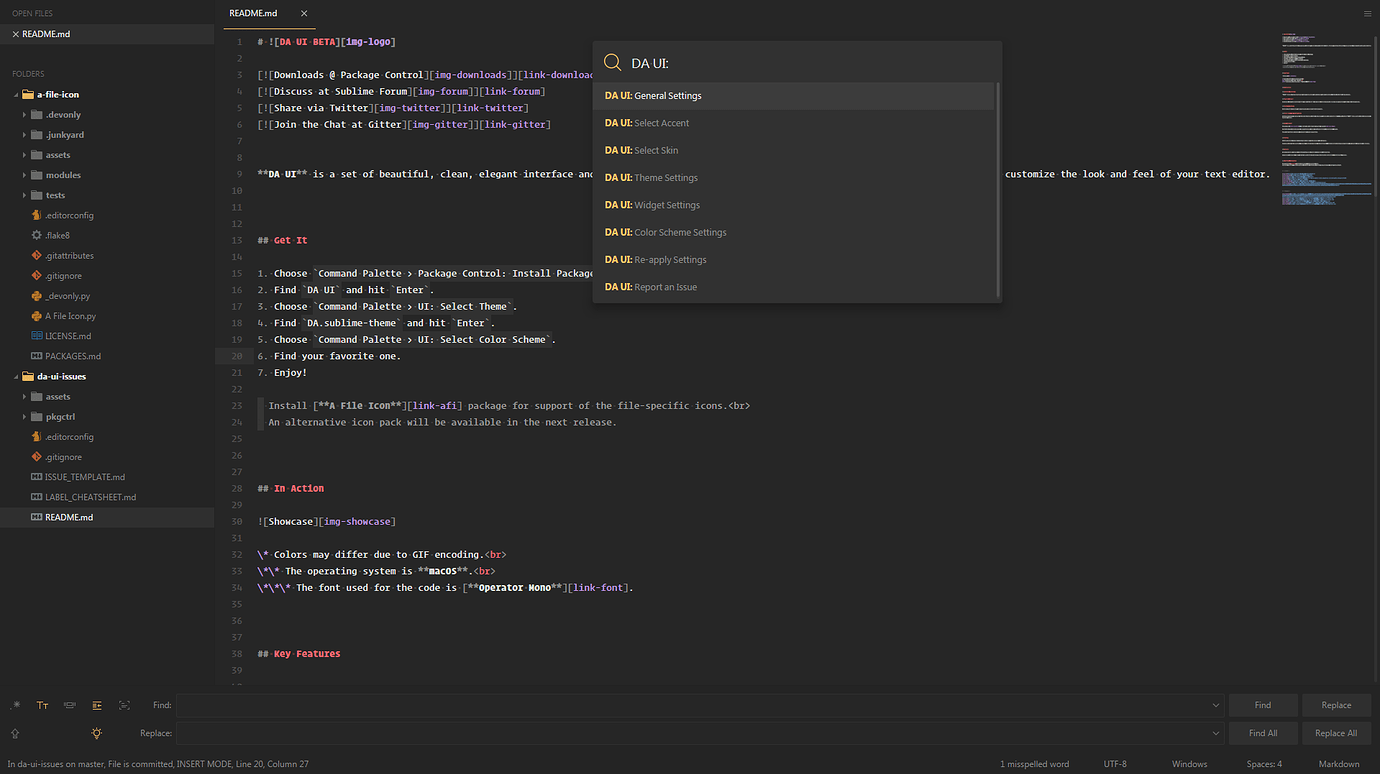Click the command palette list scrollbar
Screen dimensions: 1380x774
[998, 190]
